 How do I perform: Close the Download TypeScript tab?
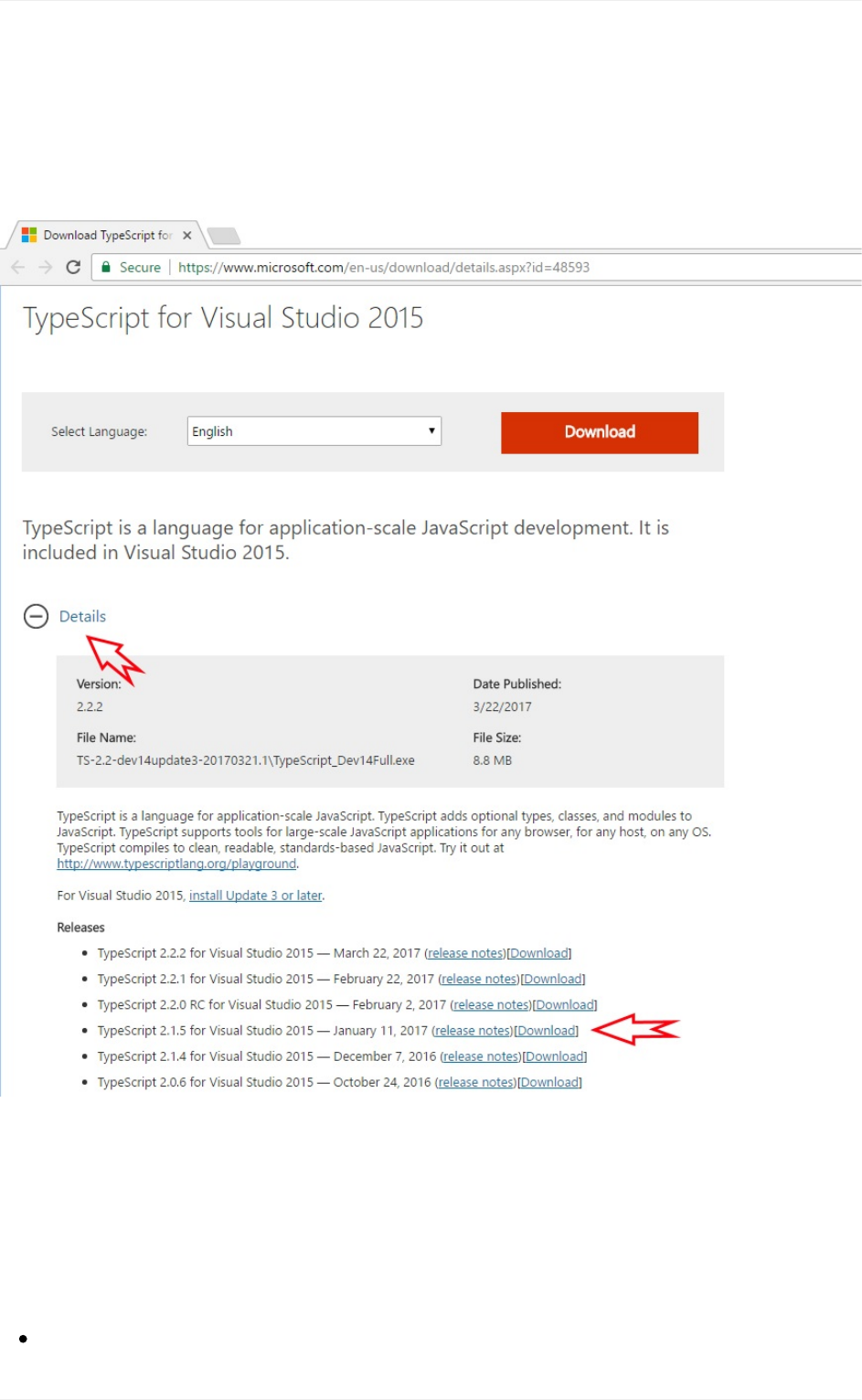tap(186, 235)
